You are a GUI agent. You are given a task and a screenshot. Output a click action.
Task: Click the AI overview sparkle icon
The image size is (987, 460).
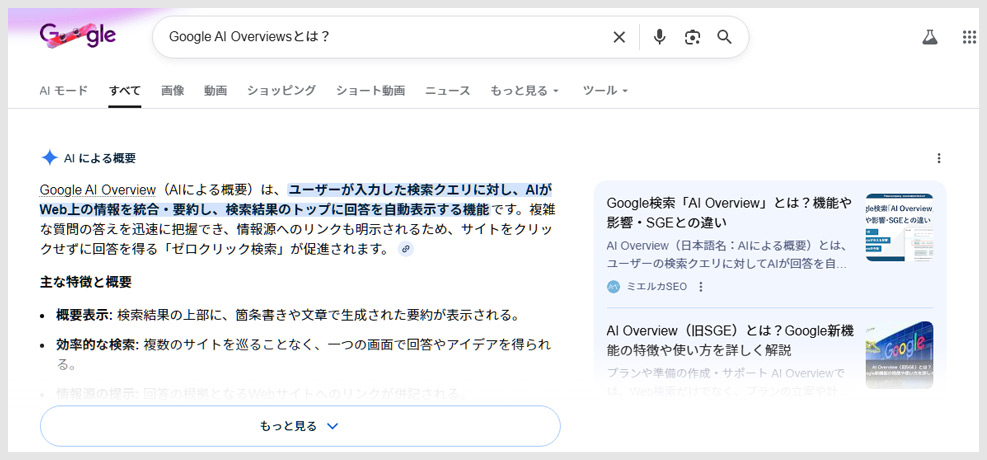pos(49,158)
